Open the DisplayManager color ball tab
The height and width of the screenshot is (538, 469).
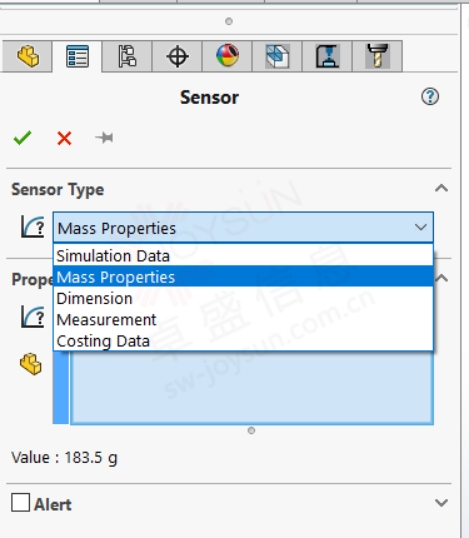pyautogui.click(x=227, y=56)
